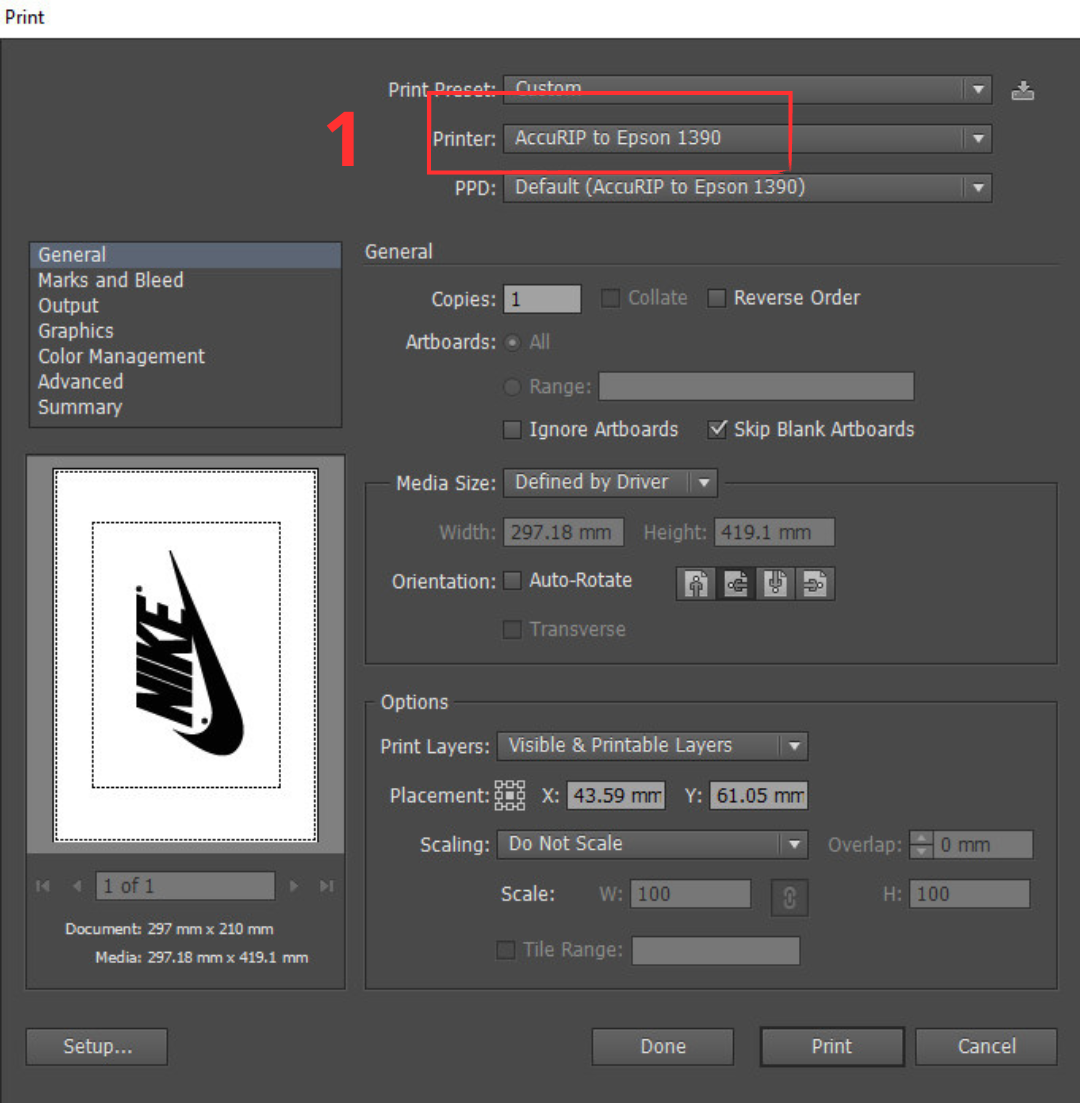Screen dimensions: 1080x1103
Task: Click the Tile Range input field
Action: [x=716, y=950]
